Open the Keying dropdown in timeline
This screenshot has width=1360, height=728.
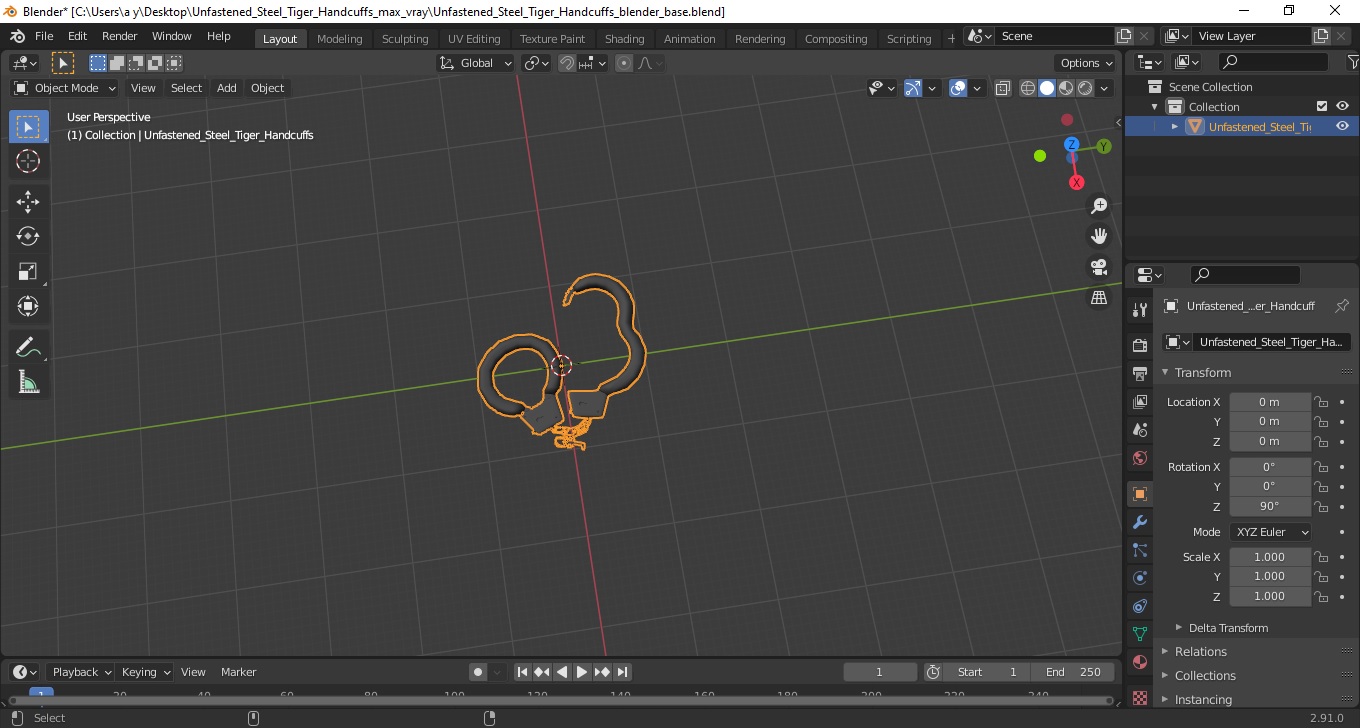144,672
